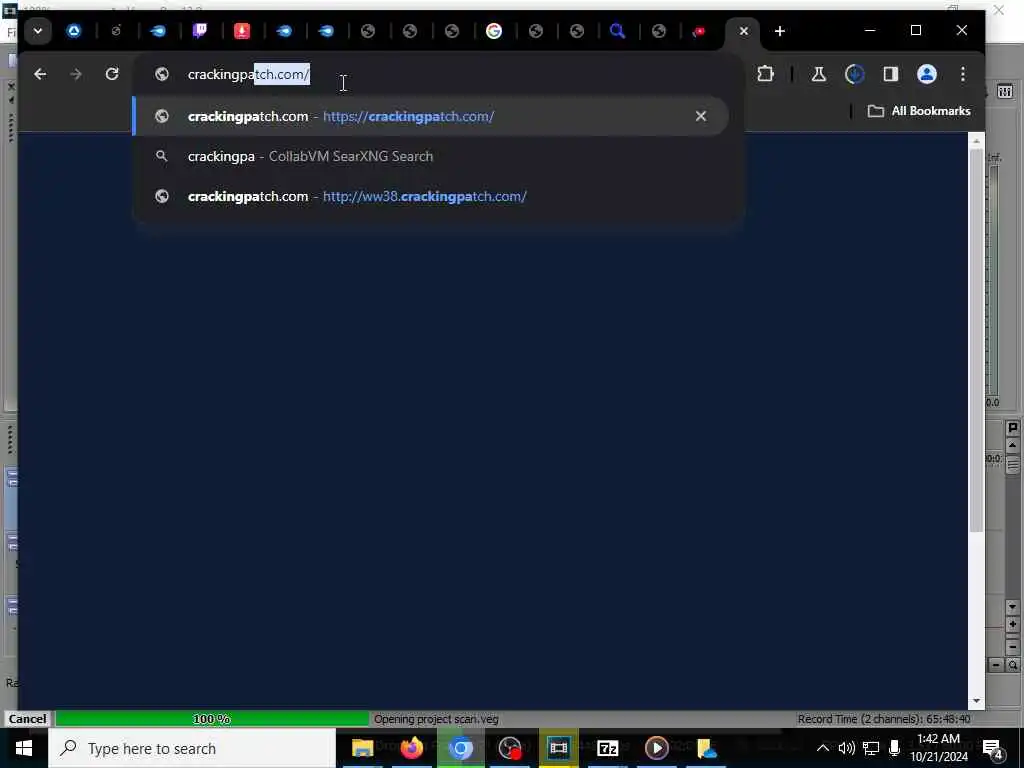Switch to the Google tab
The width and height of the screenshot is (1024, 768).
(494, 31)
